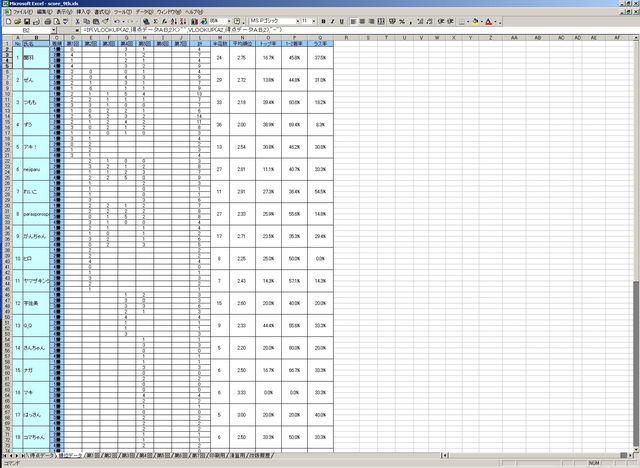
Task: Select the 第1回 sheet tab
Action: pyautogui.click(x=91, y=455)
